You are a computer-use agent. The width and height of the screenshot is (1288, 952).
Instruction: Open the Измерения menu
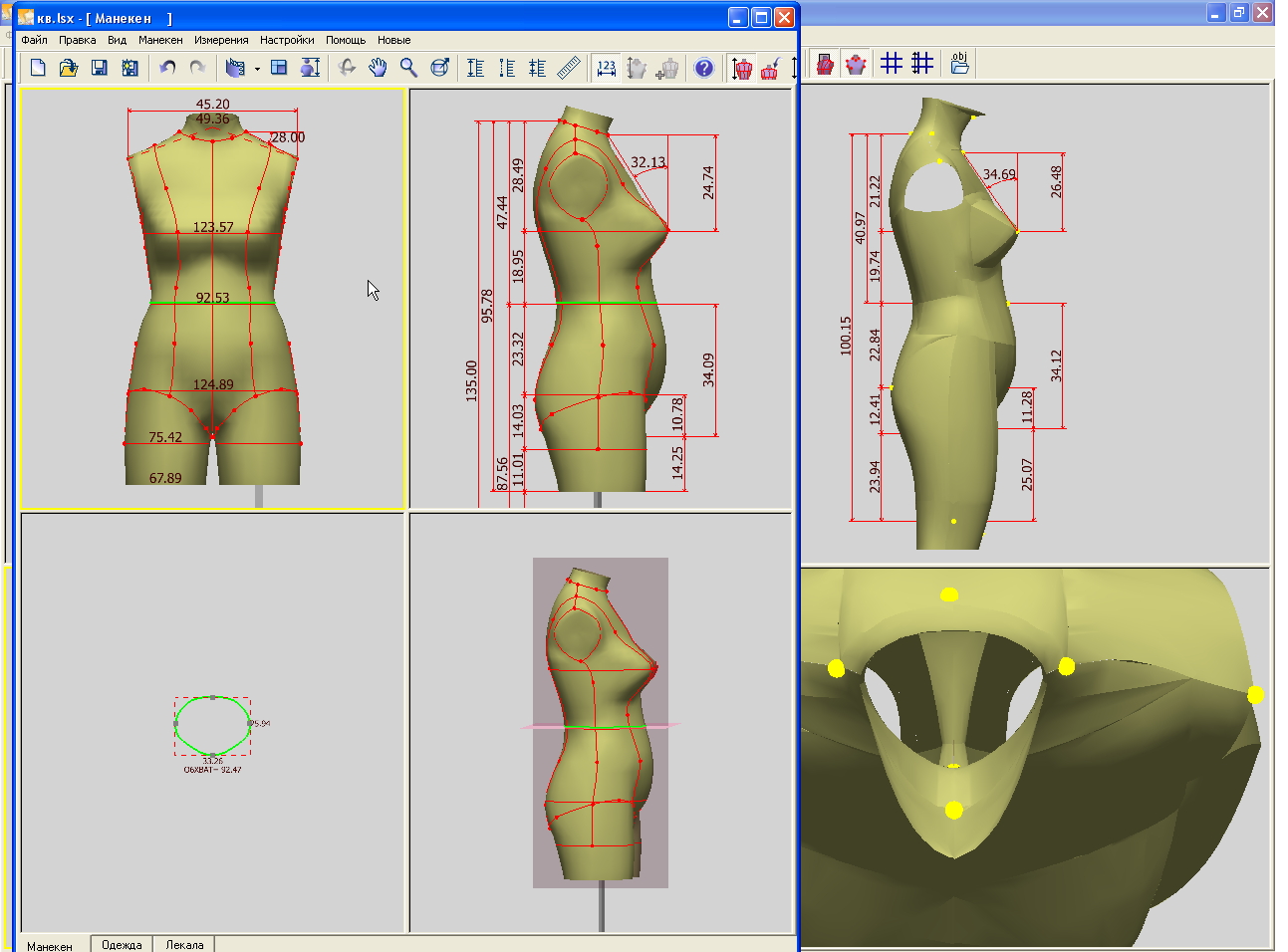pyautogui.click(x=221, y=40)
